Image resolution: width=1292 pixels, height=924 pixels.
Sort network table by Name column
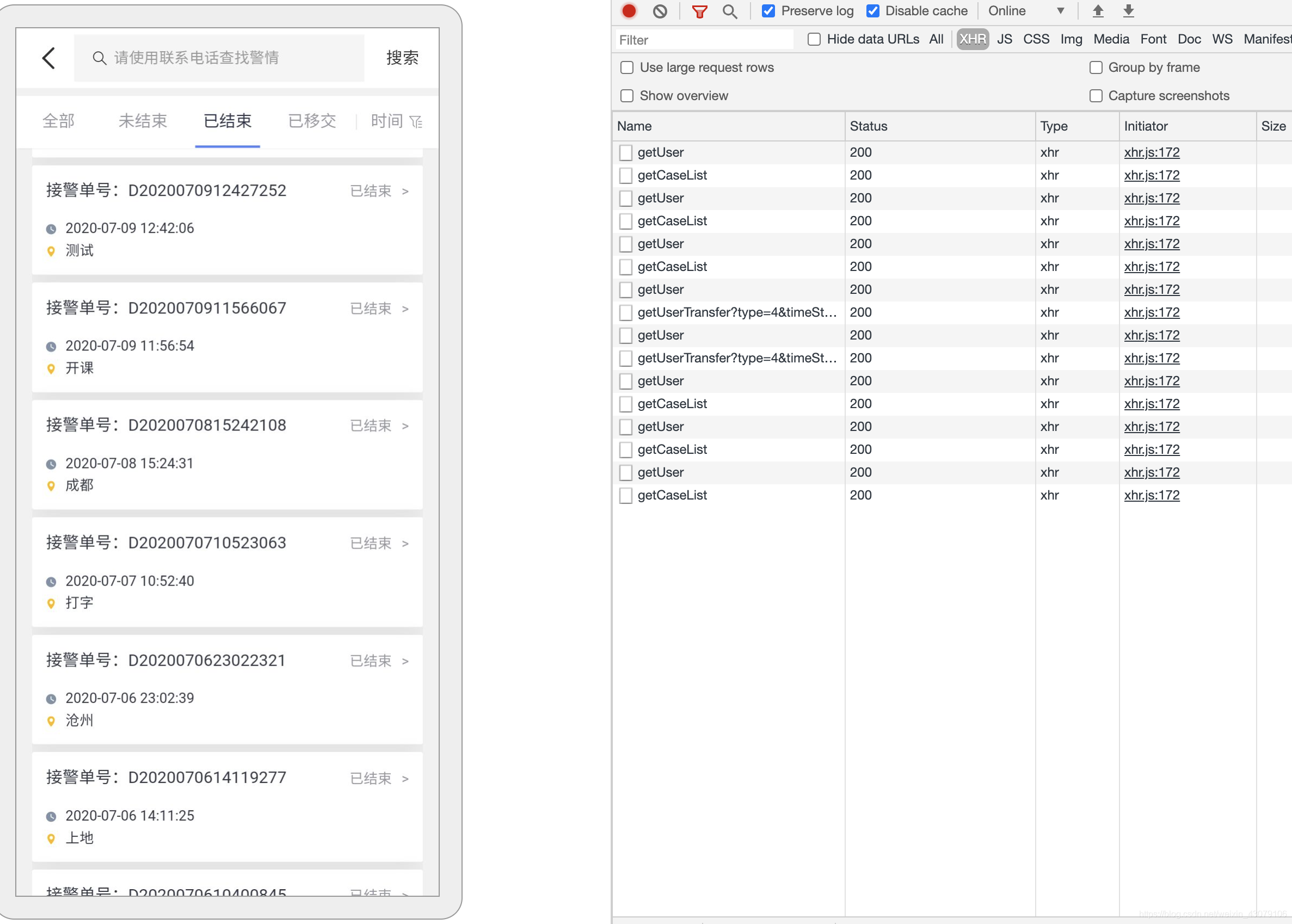tap(728, 126)
